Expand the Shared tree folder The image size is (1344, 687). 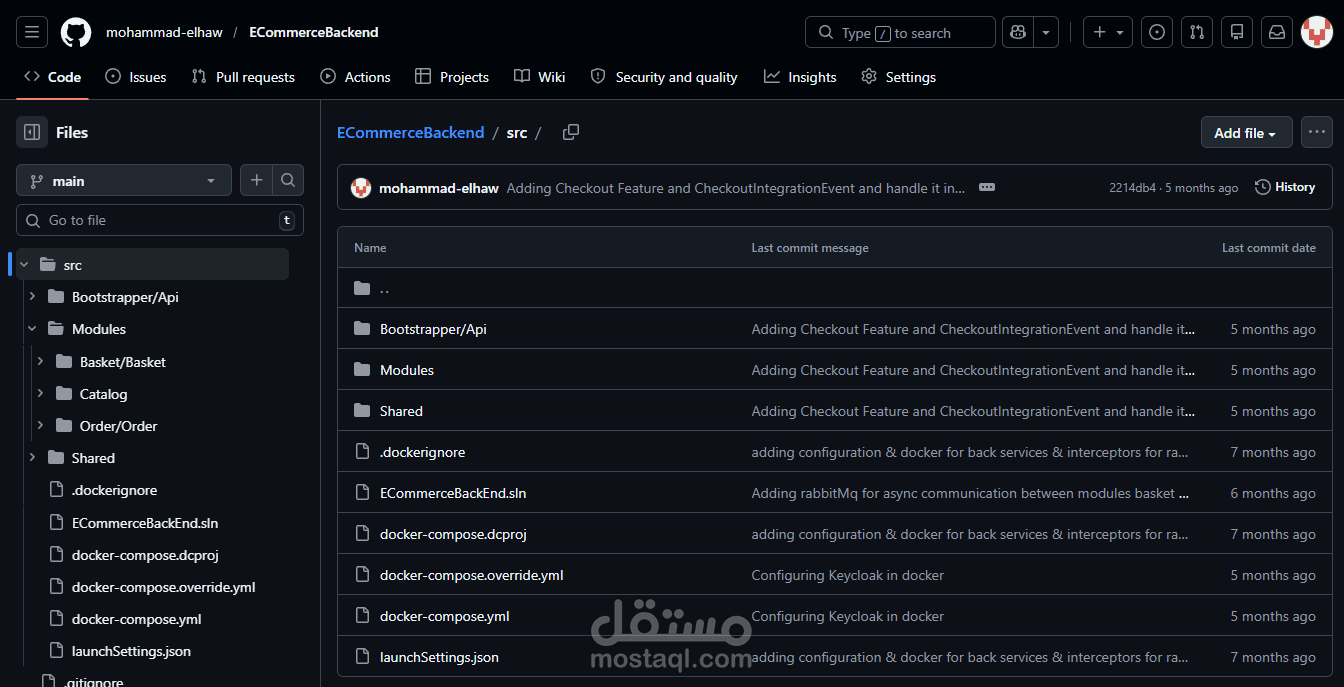pos(32,457)
